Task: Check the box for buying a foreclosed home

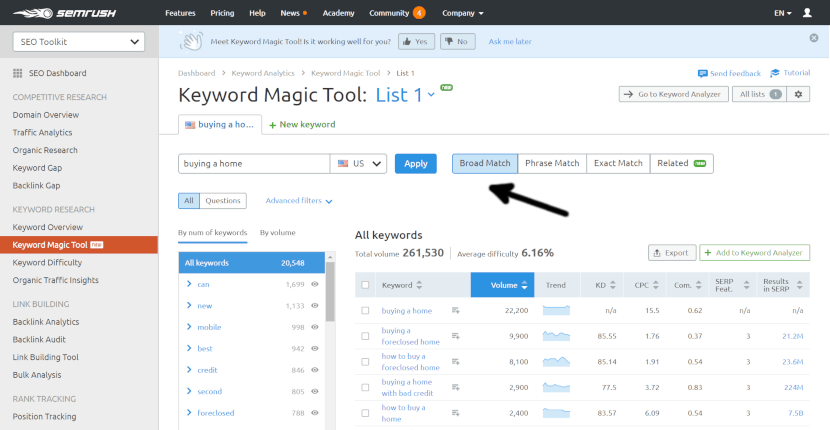Action: [x=365, y=336]
